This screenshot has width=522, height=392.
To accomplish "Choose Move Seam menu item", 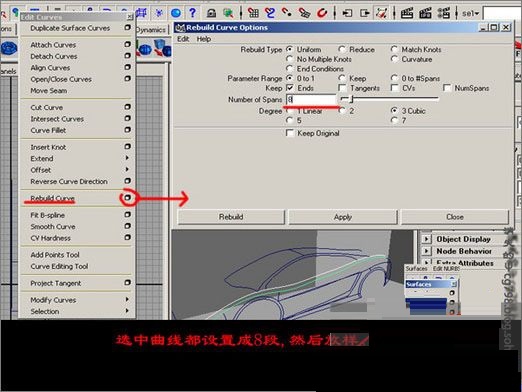I will [49, 91].
